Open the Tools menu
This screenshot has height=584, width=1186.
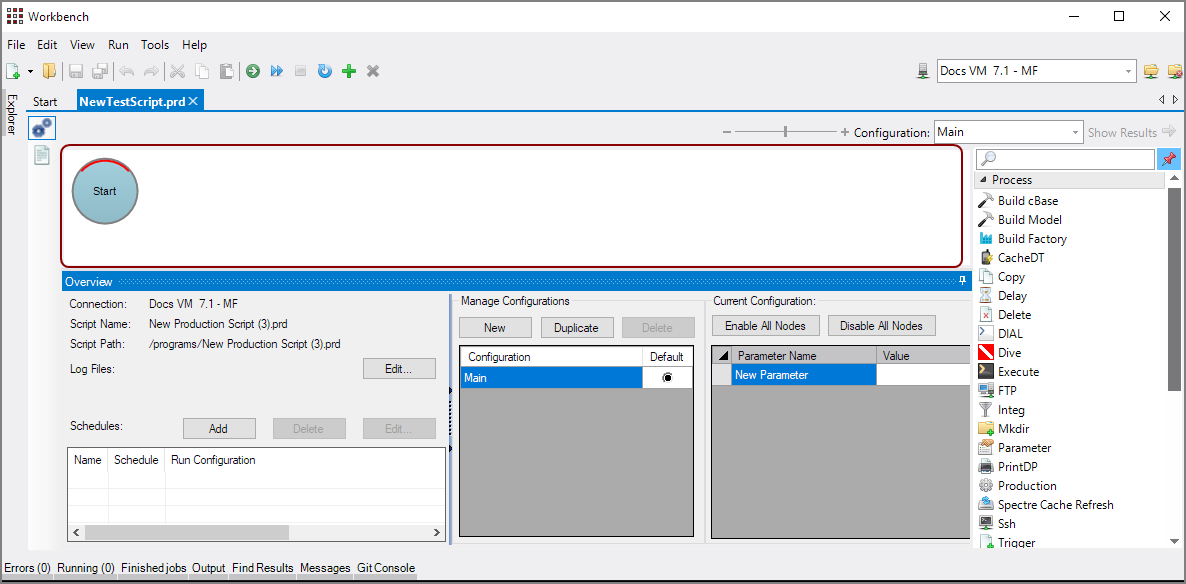click(155, 45)
